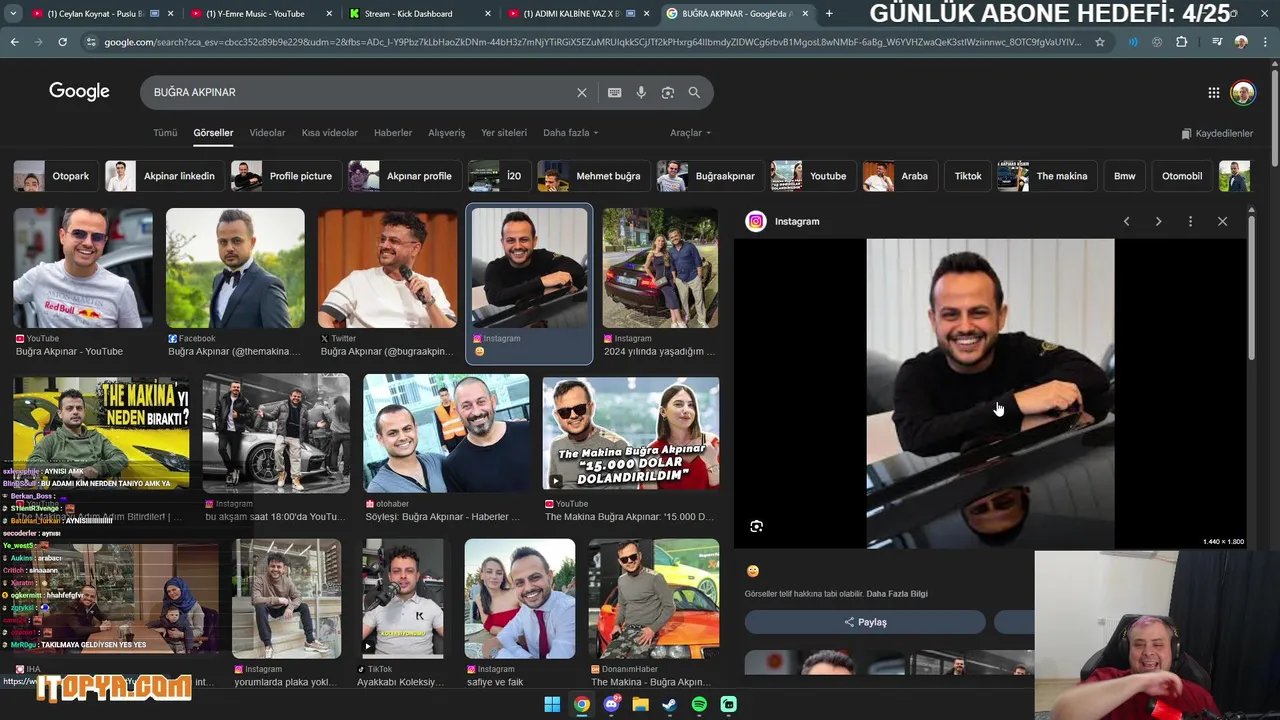Select the Görseller tab
The image size is (1280, 720).
[x=213, y=133]
